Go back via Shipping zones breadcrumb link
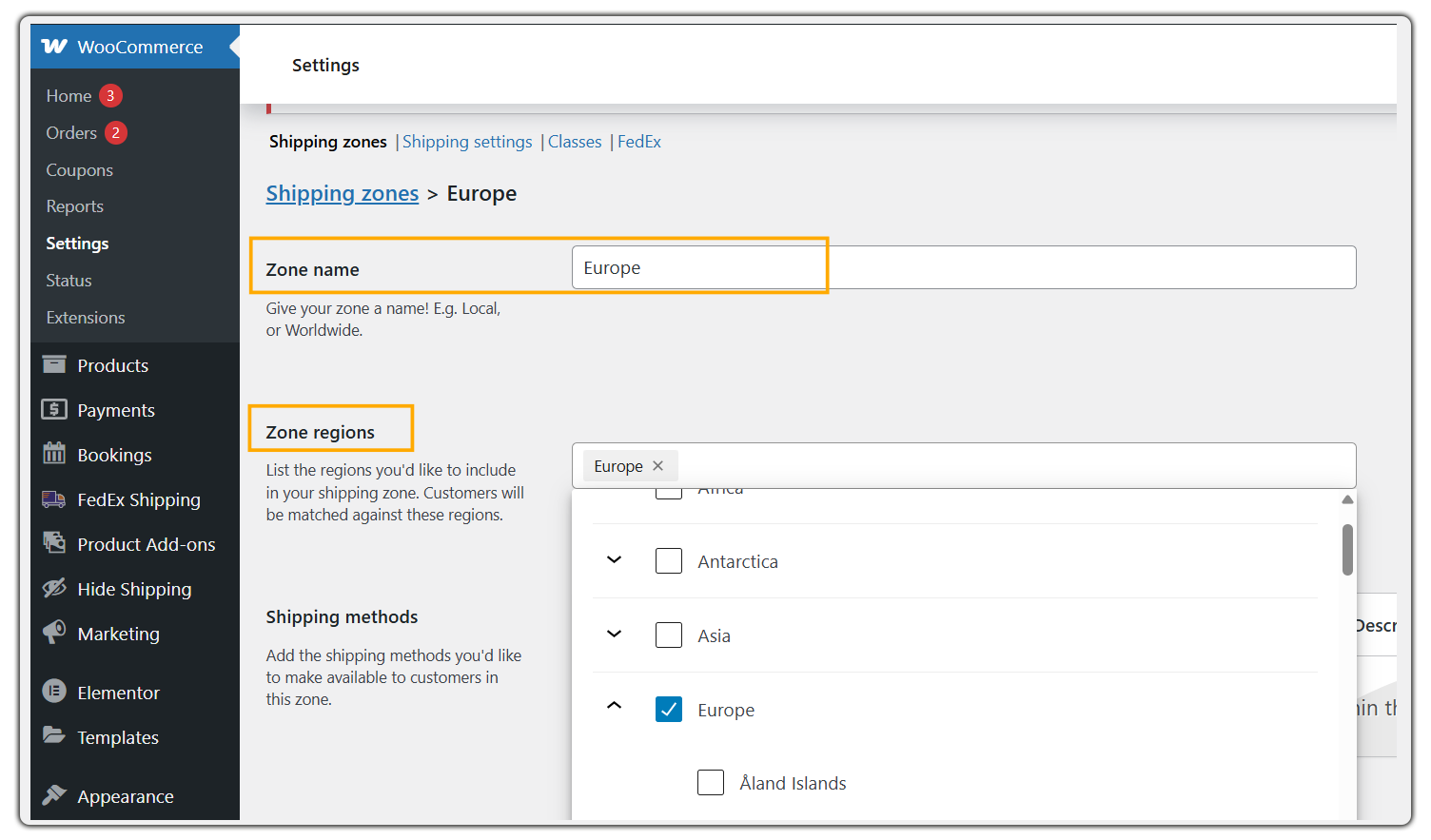This screenshot has height=840, width=1431. [x=343, y=194]
